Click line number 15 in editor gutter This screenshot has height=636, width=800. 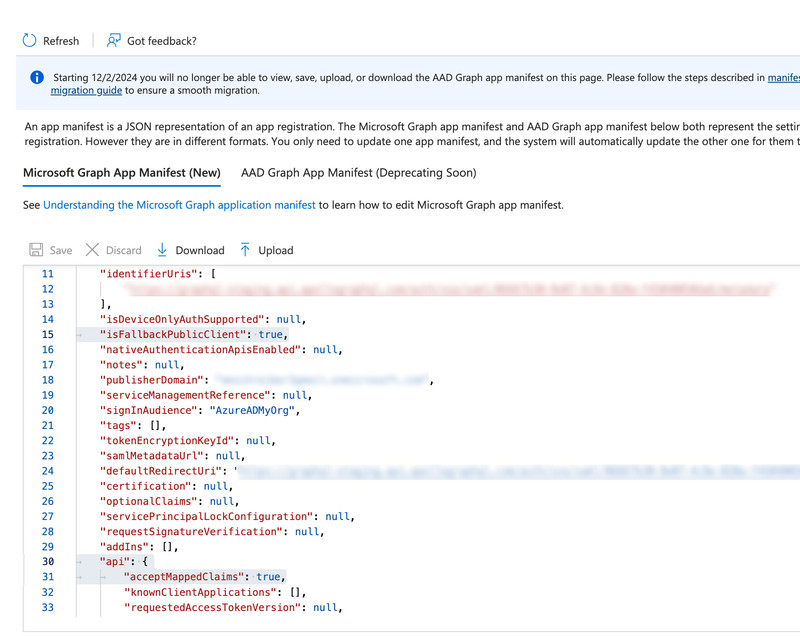pos(48,335)
